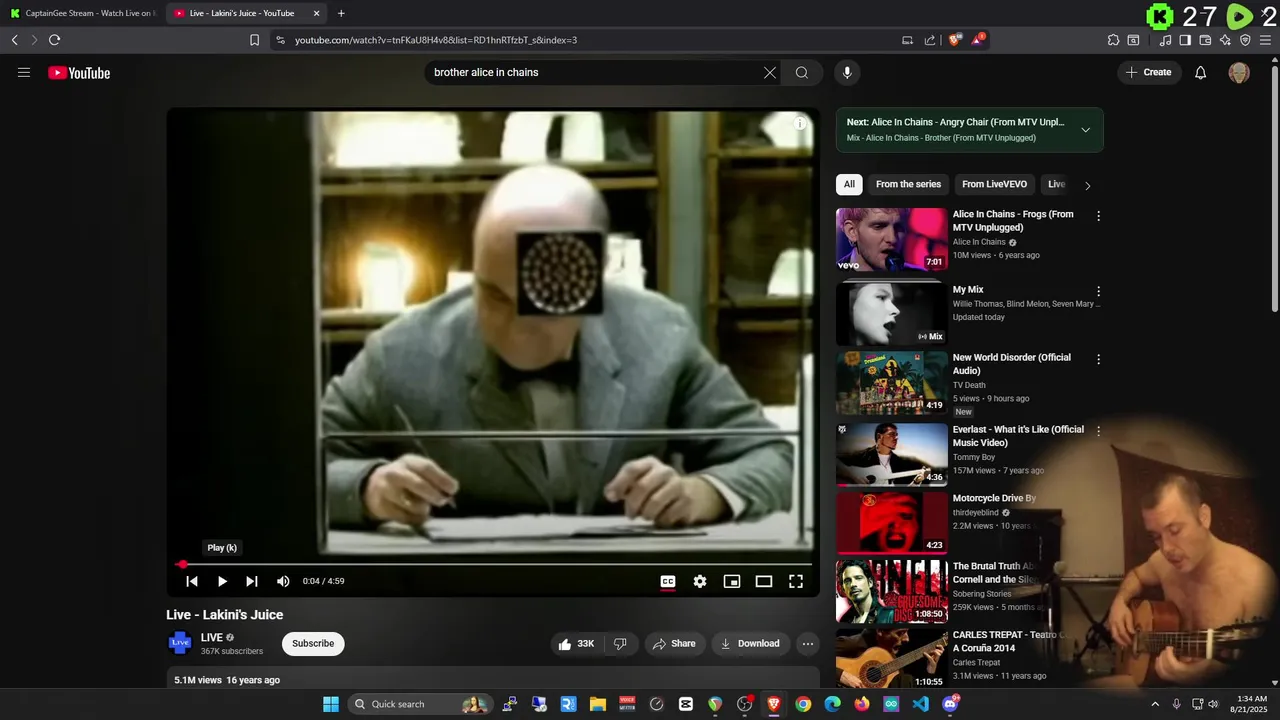Click the Create button

(x=1149, y=72)
